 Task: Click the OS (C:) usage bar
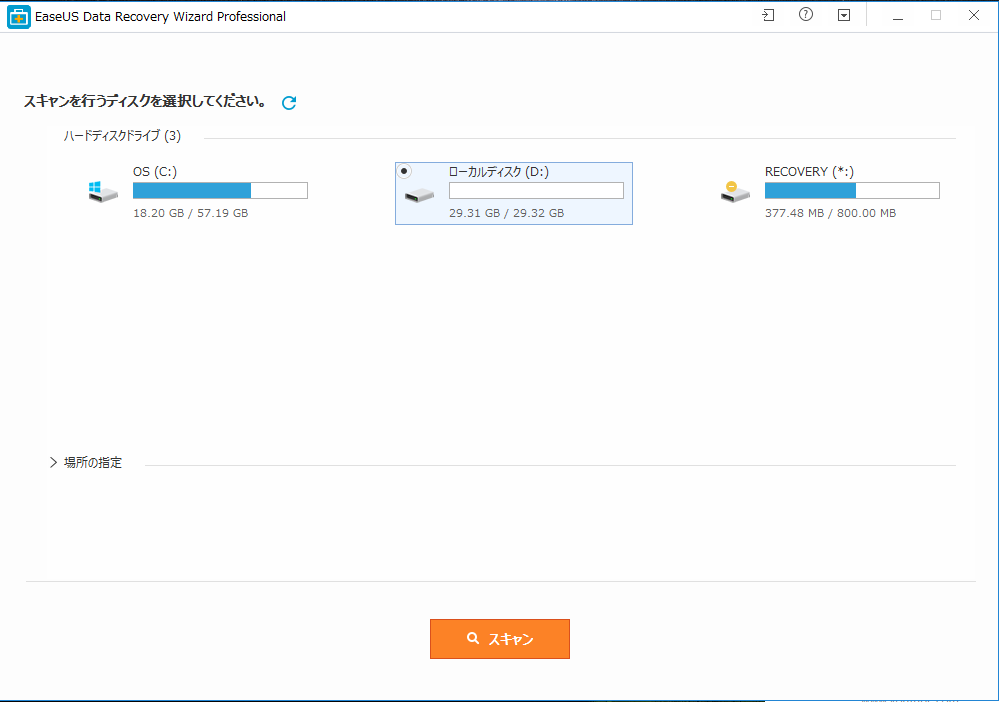tap(220, 191)
